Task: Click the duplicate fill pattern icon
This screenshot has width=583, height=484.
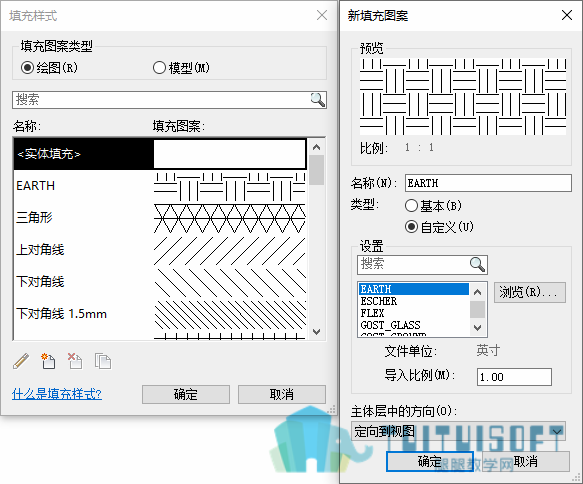Action: click(x=103, y=361)
